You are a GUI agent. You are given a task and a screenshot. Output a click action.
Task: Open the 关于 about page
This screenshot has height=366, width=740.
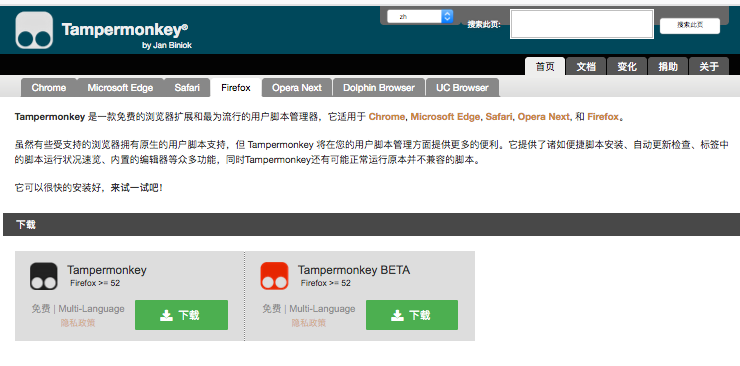[709, 67]
